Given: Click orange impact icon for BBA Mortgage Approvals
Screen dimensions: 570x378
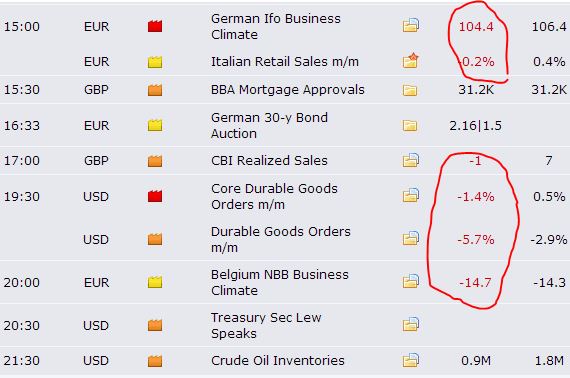Looking at the screenshot, I should point(155,90).
